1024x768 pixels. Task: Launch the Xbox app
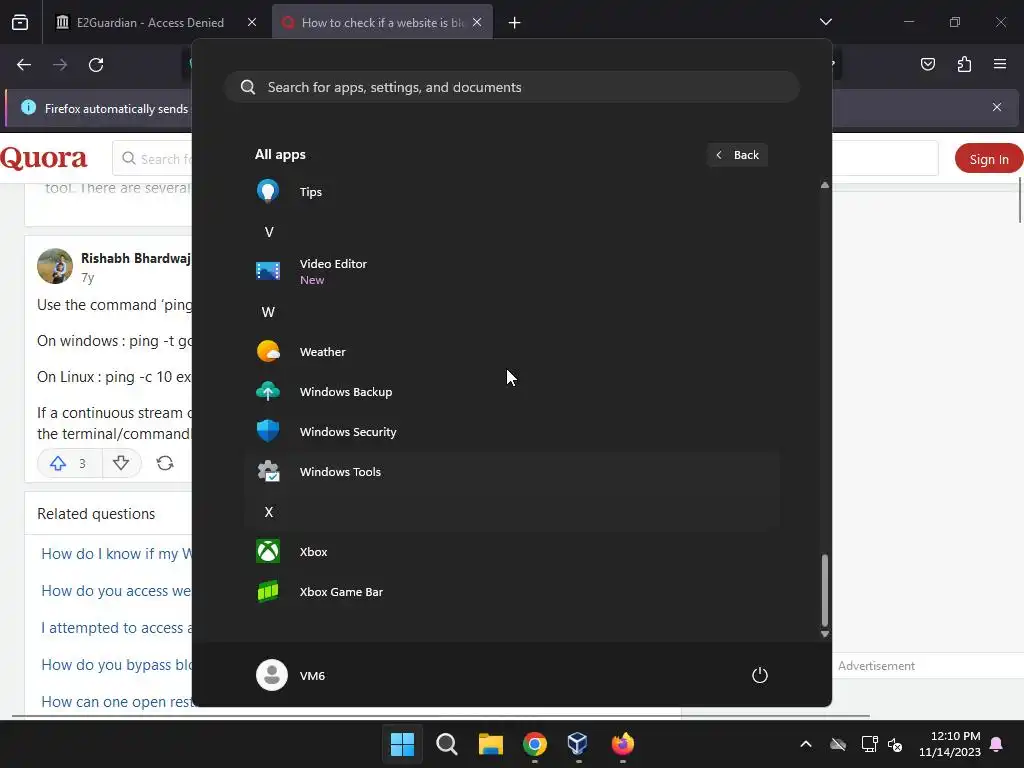tap(511, 552)
